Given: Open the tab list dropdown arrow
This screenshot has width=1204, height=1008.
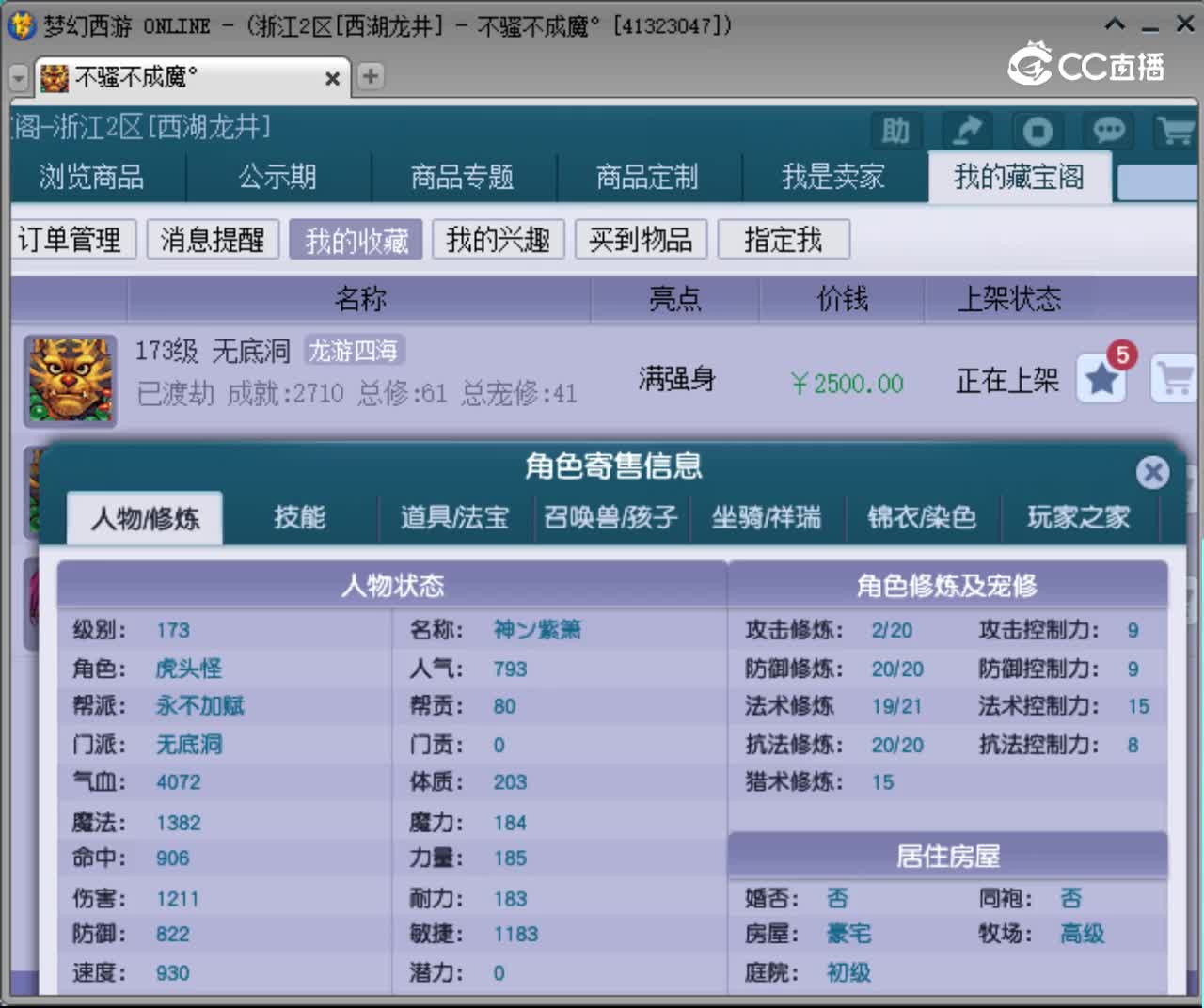Looking at the screenshot, I should tap(19, 77).
